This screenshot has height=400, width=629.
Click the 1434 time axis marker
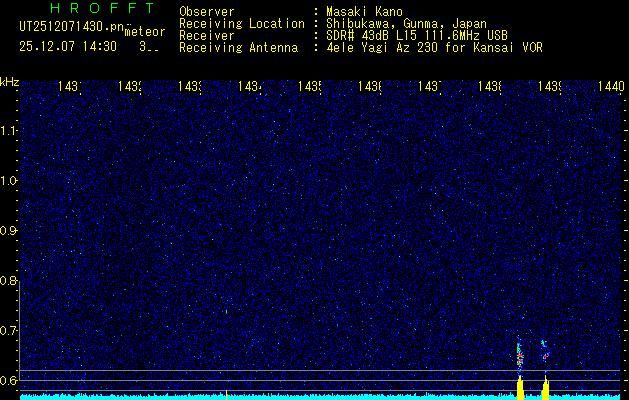[250, 86]
